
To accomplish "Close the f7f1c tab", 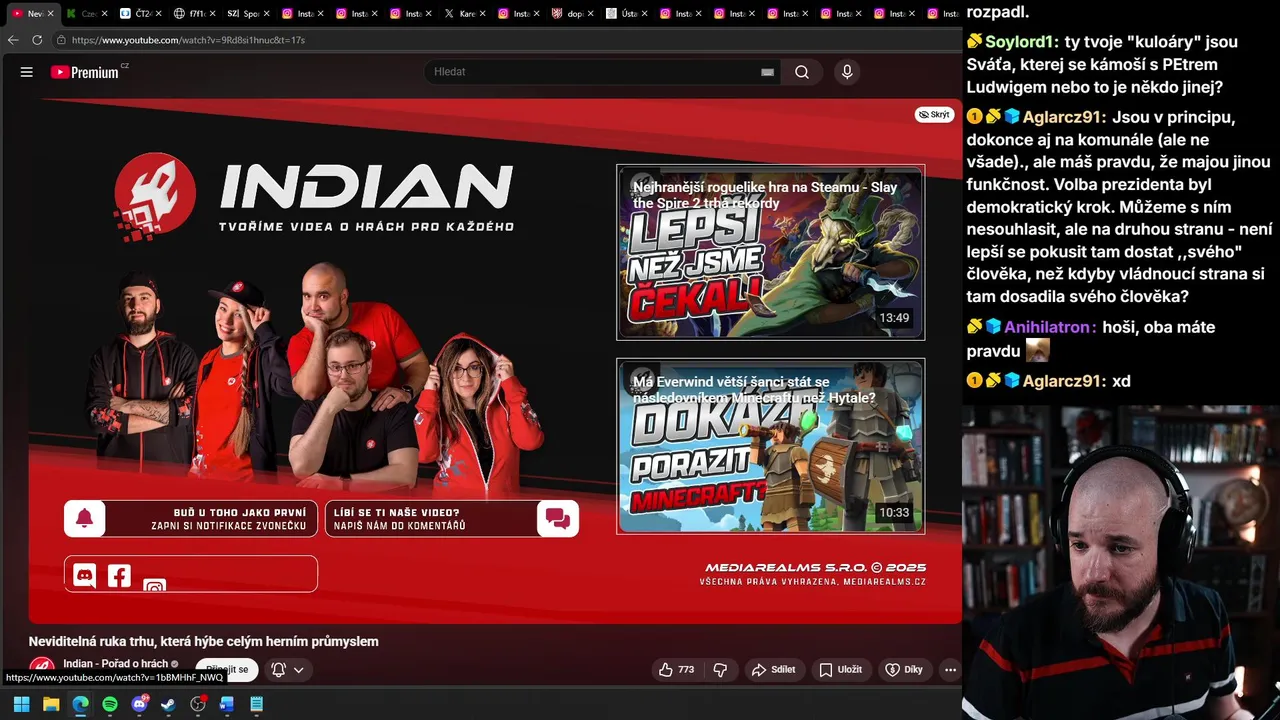I will coord(211,14).
